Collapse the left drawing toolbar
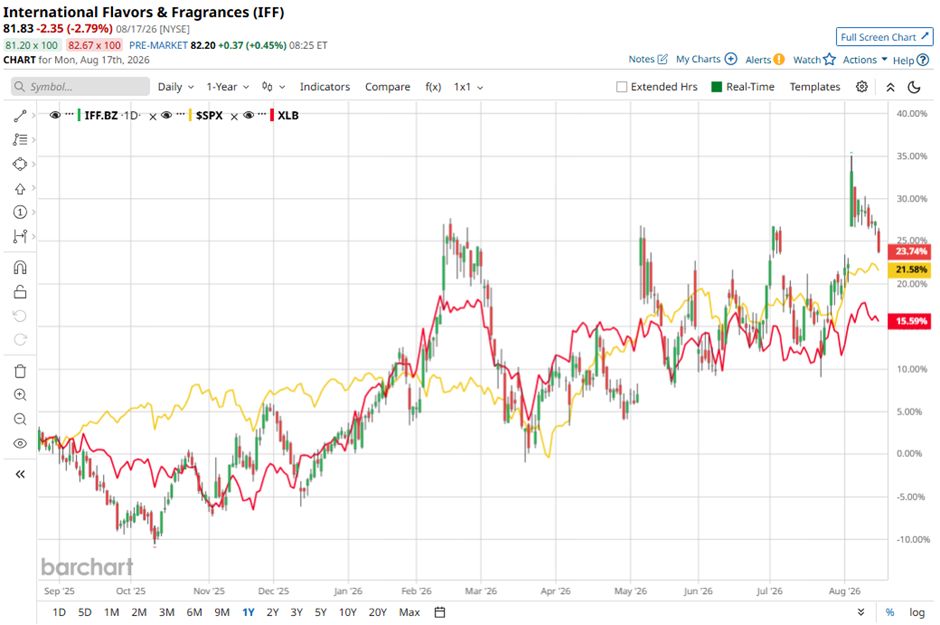 (20, 474)
